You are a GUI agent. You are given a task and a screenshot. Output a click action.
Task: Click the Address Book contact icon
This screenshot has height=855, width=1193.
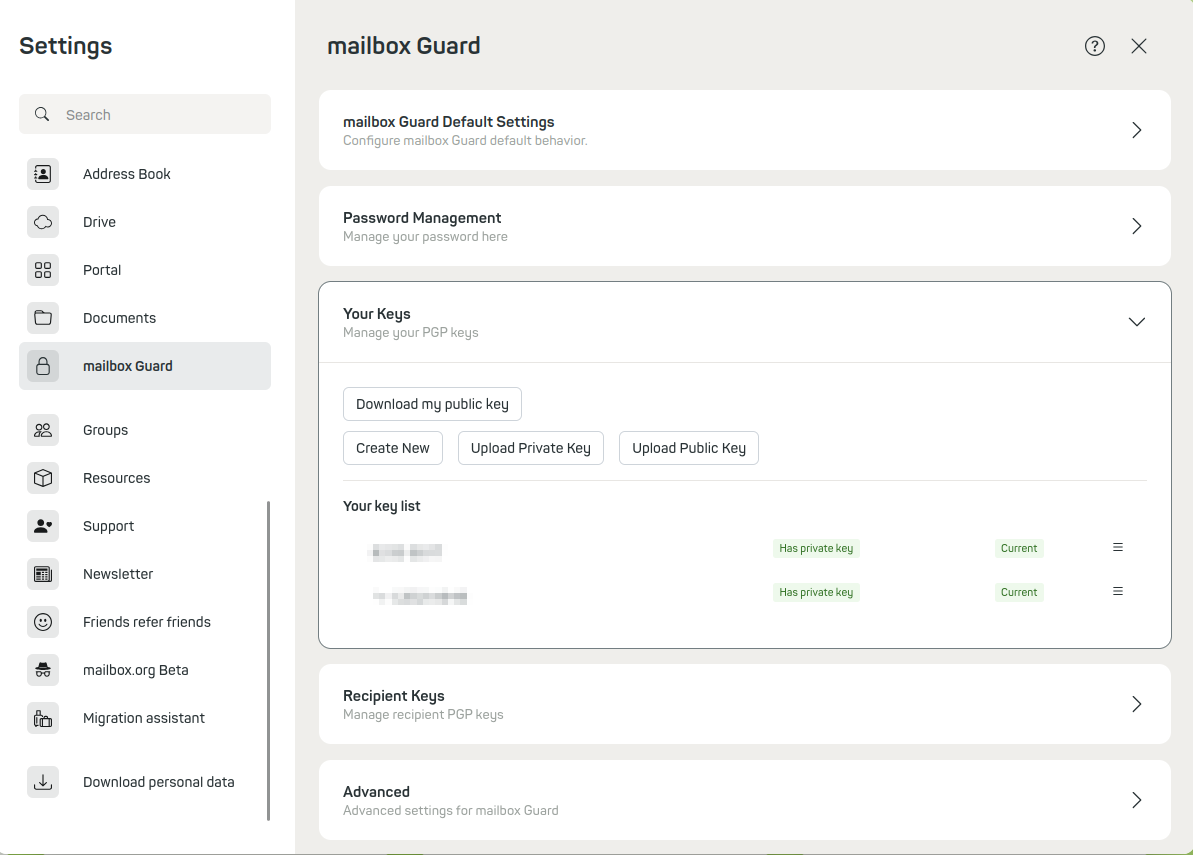click(x=43, y=174)
